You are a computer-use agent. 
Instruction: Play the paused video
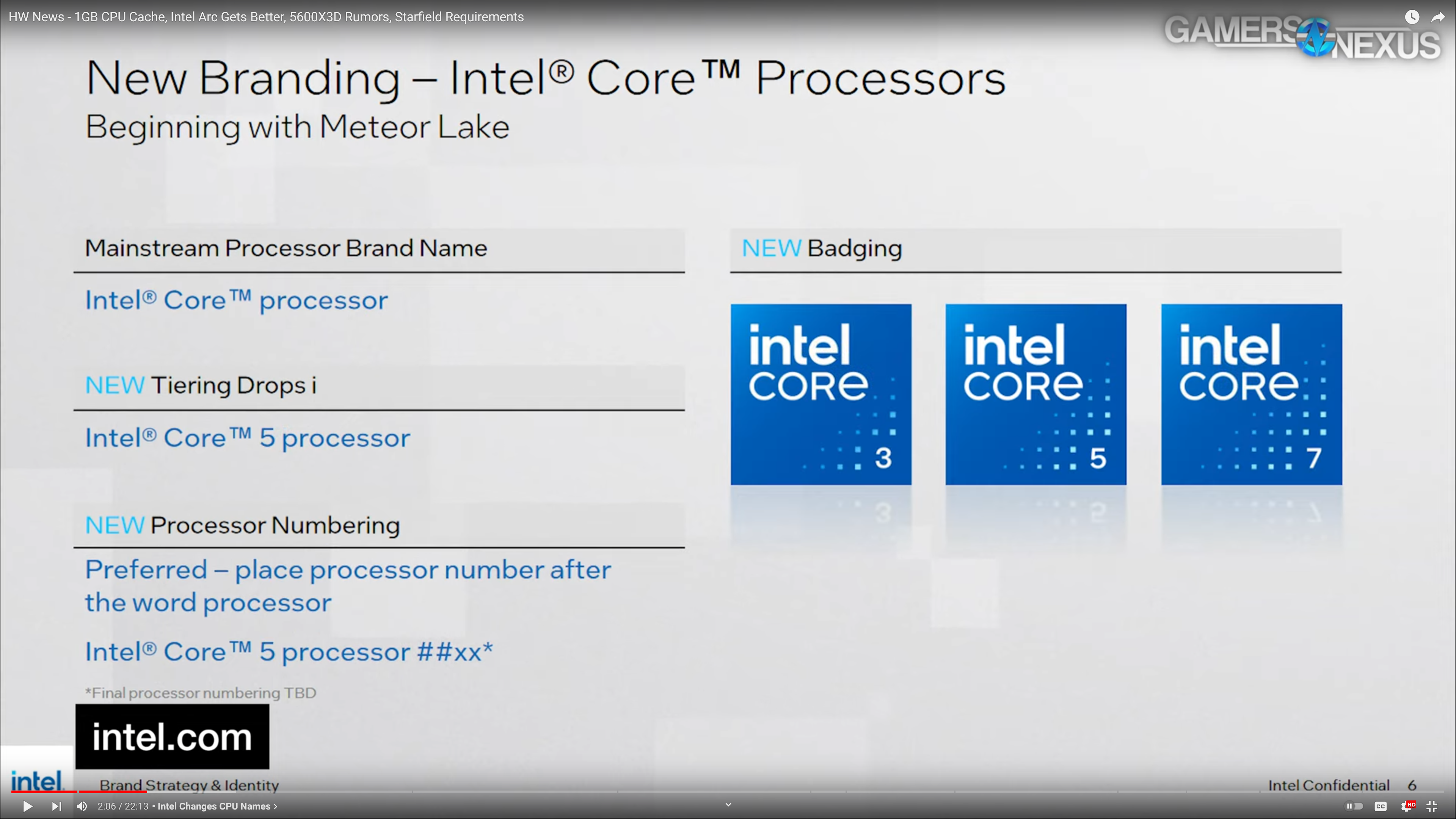coord(27,806)
